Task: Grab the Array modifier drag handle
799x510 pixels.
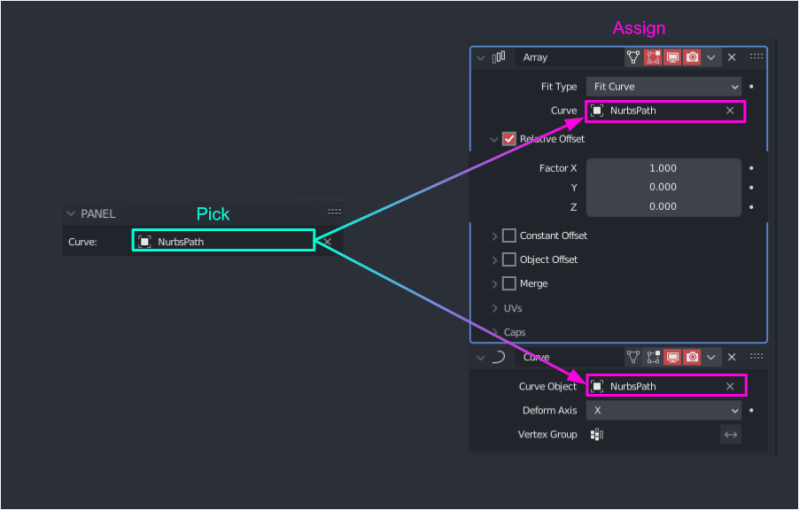Action: click(756, 57)
